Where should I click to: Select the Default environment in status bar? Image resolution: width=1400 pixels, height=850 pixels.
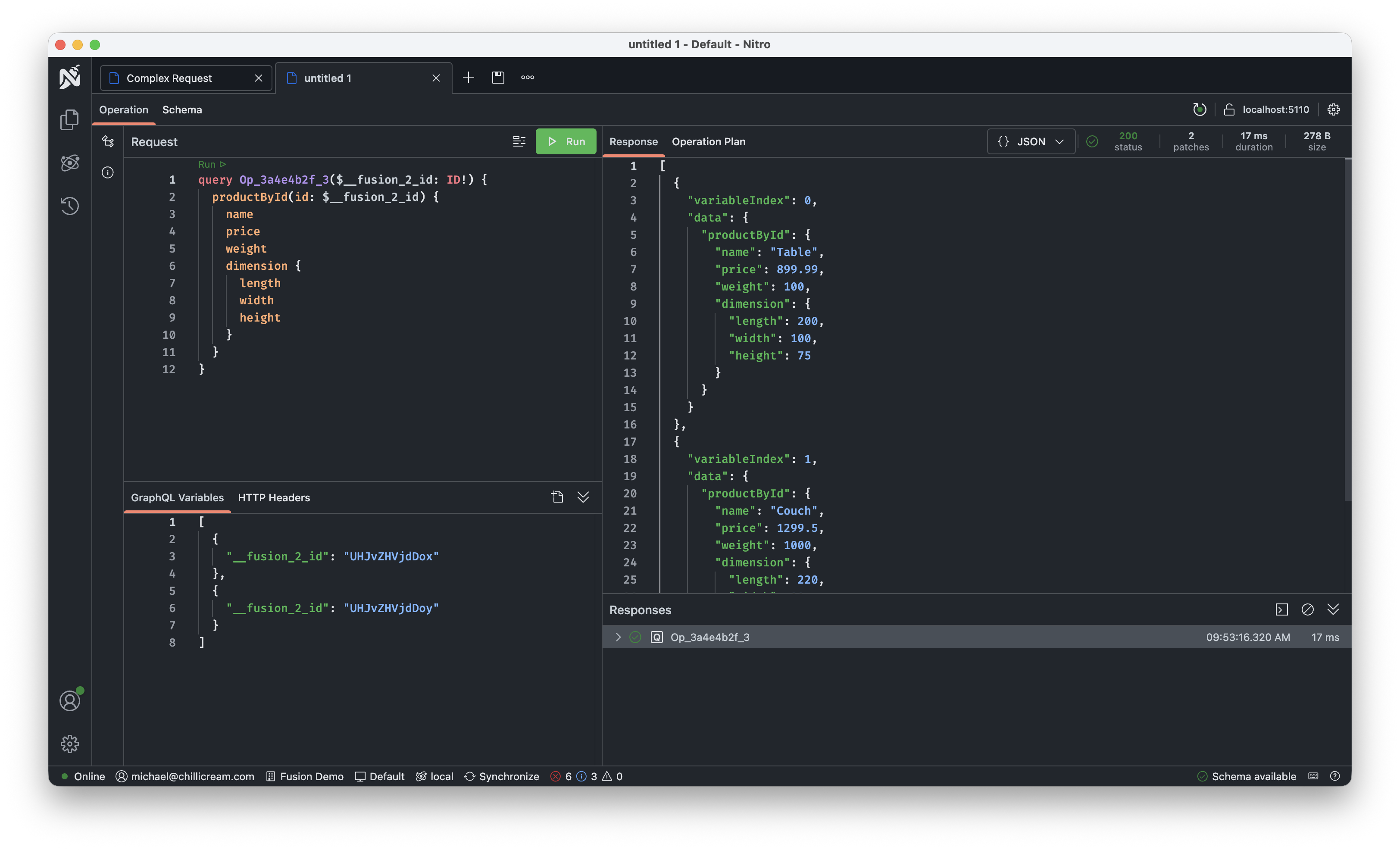[x=380, y=776]
